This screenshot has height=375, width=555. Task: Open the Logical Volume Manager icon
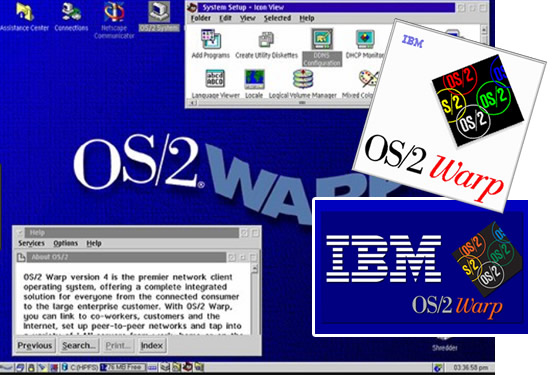(x=303, y=84)
